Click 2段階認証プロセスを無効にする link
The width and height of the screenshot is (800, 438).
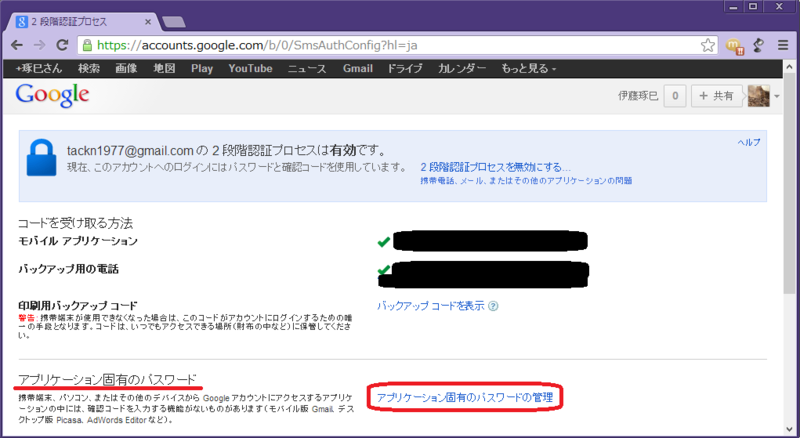[x=495, y=167]
